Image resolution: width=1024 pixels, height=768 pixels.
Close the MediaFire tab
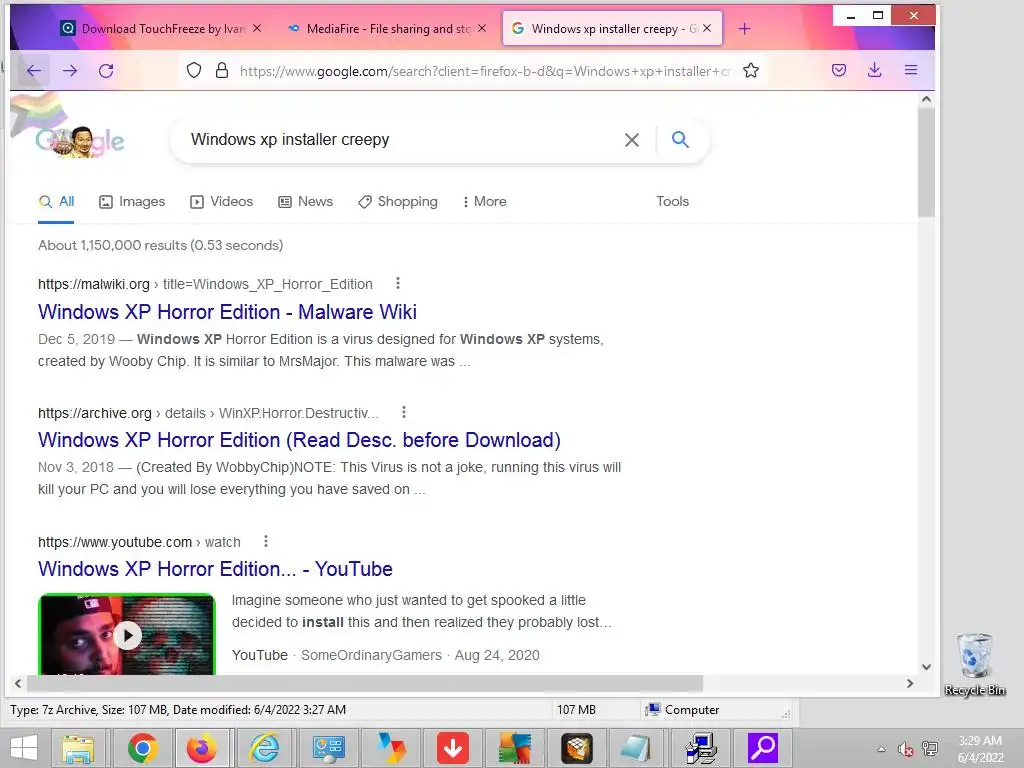point(482,28)
